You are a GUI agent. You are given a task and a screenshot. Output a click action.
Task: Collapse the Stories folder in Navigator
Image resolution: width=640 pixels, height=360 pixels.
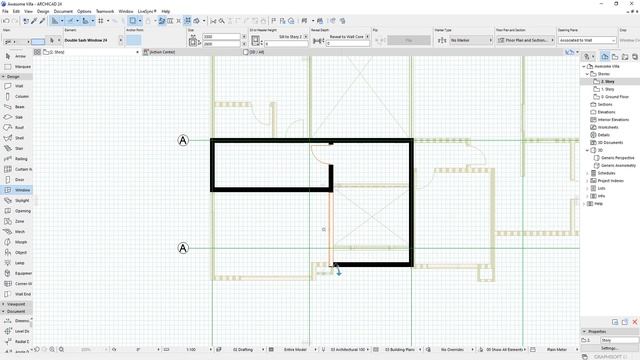coord(587,74)
